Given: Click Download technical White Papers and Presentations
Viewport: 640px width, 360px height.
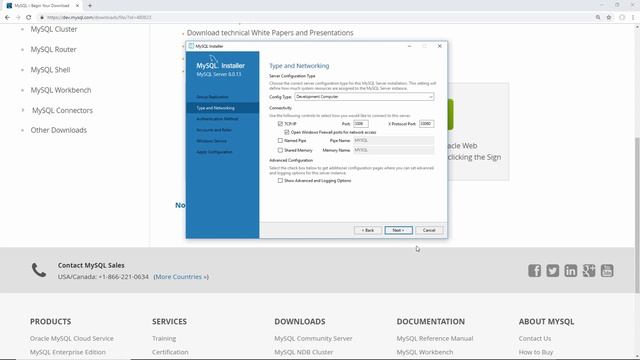Looking at the screenshot, I should pos(270,33).
